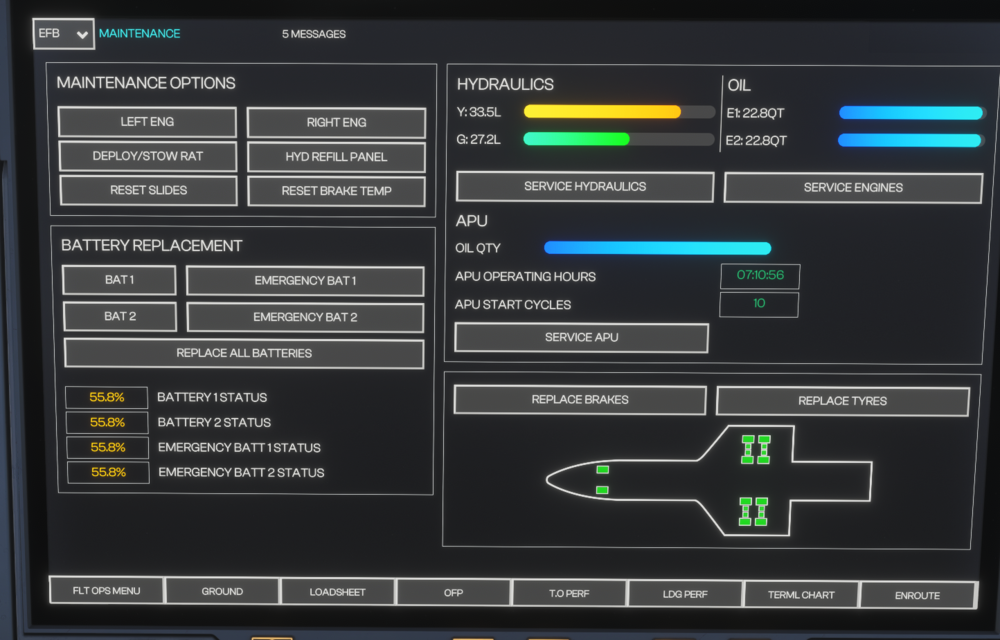Select the RIGHT ENG maintenance option

click(336, 122)
